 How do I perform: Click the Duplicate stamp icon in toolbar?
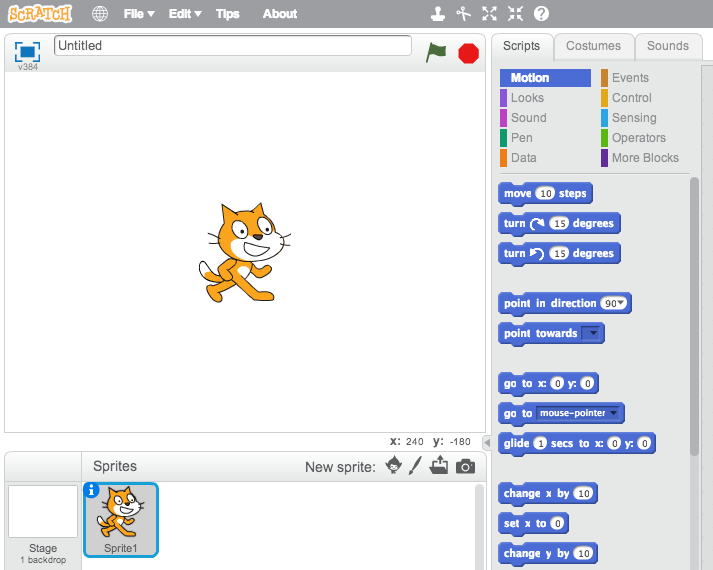437,14
